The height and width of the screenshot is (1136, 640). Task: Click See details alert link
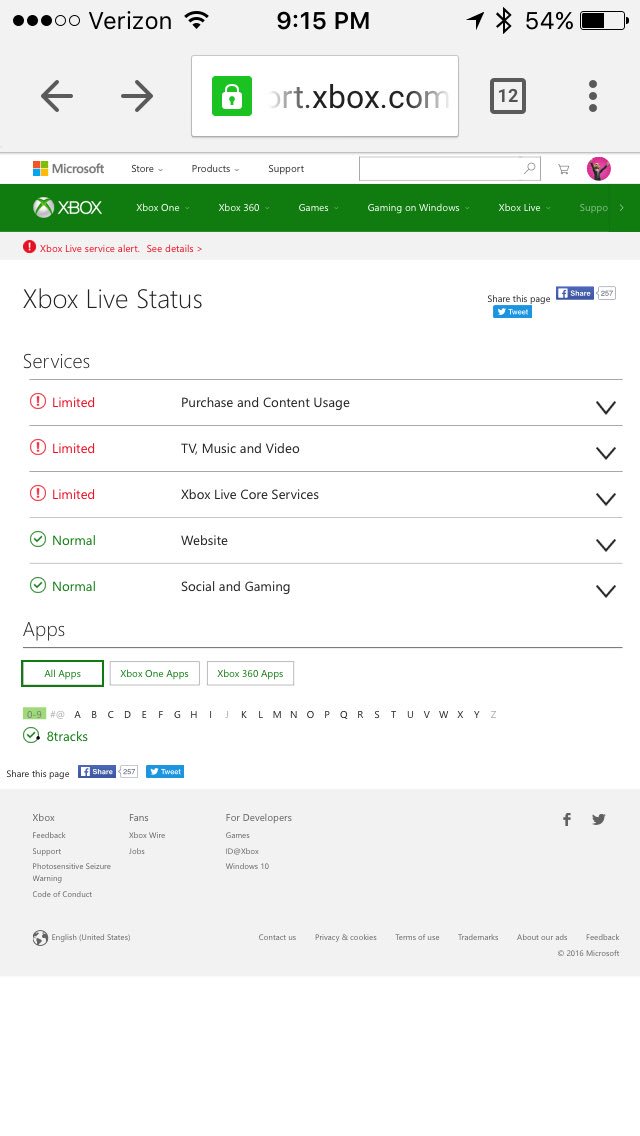(x=174, y=248)
